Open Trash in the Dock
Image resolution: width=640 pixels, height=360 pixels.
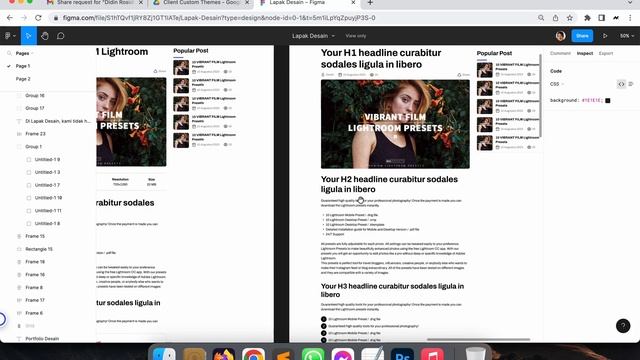tap(476, 354)
